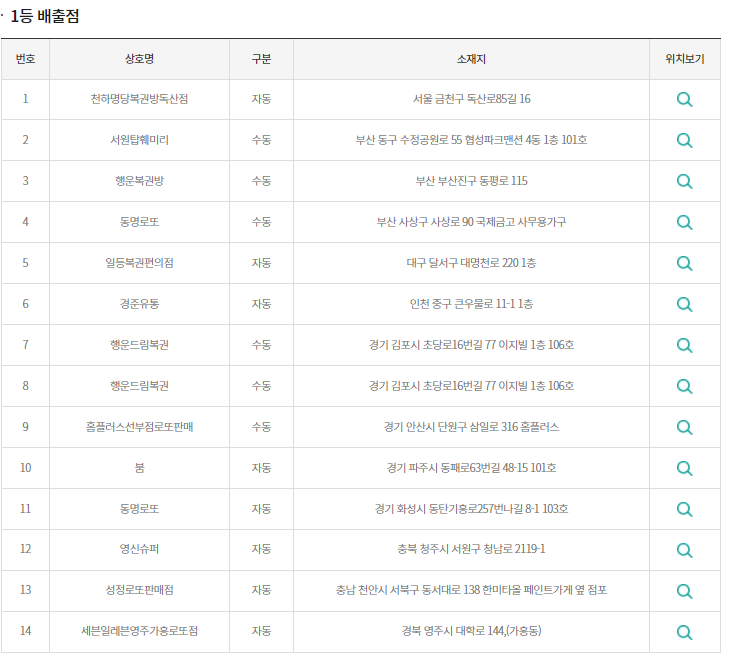The height and width of the screenshot is (665, 729).
Task: Click the 소재지 column header
Action: click(x=471, y=59)
